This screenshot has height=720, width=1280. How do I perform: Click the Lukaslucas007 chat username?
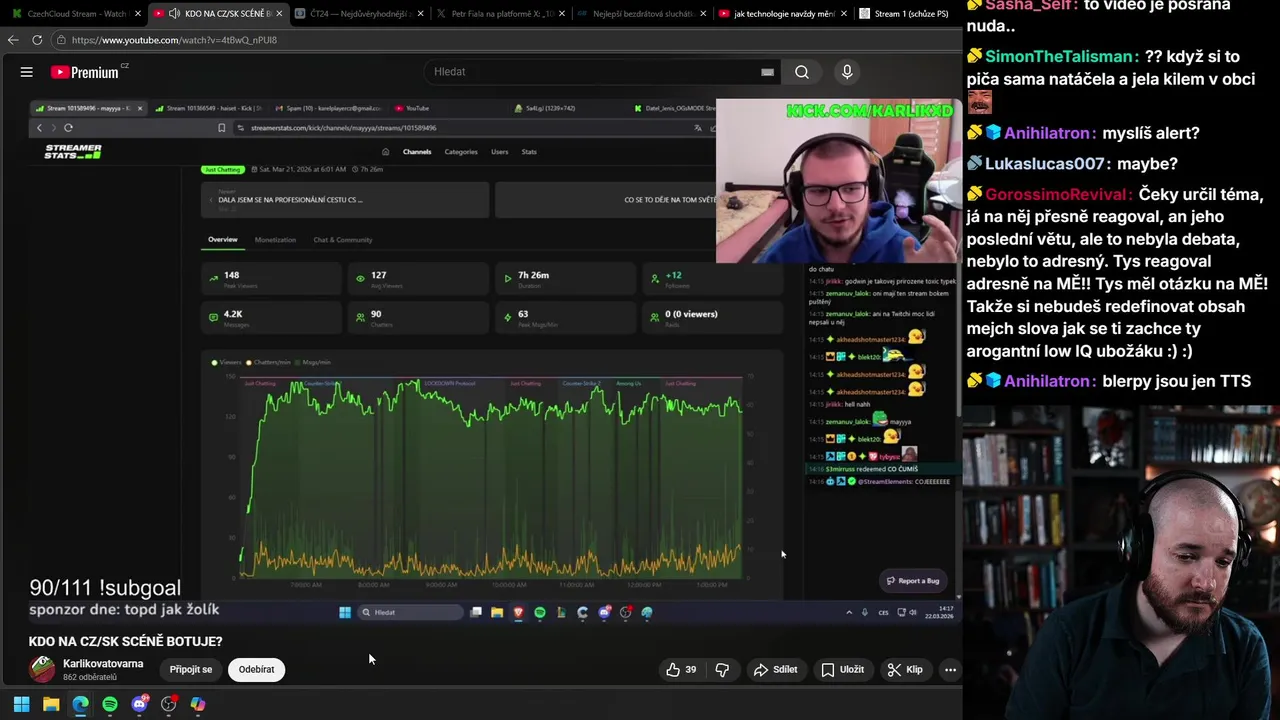1045,164
